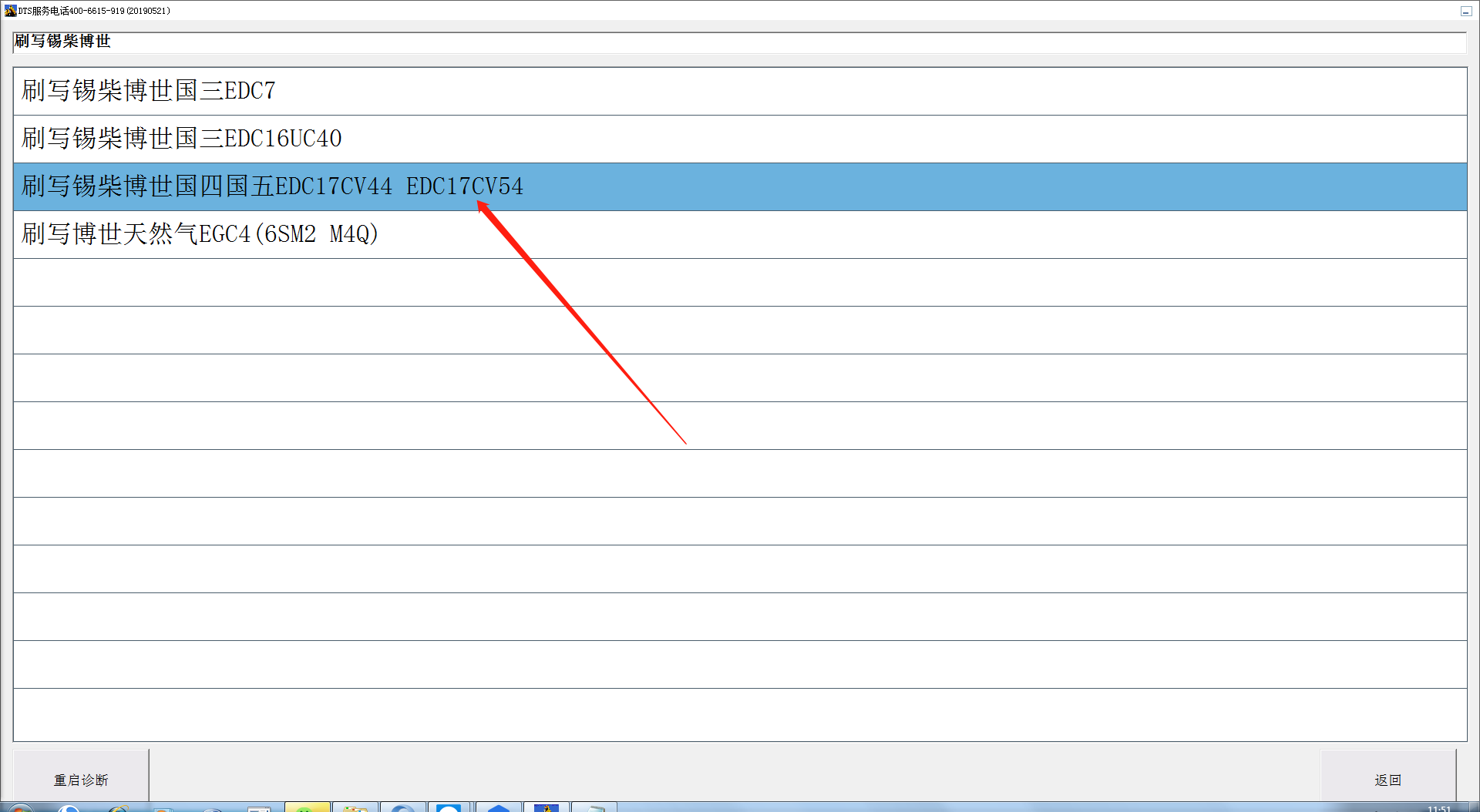
Task: Select 刷写锡柴博世国三EDC16UC40 row
Action: click(x=740, y=139)
